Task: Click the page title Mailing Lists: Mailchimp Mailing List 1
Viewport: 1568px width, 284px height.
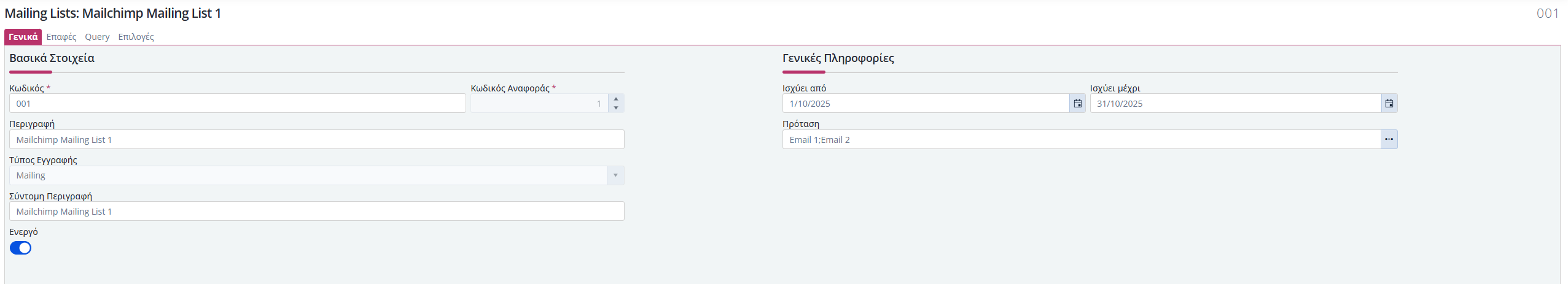Action: 113,13
